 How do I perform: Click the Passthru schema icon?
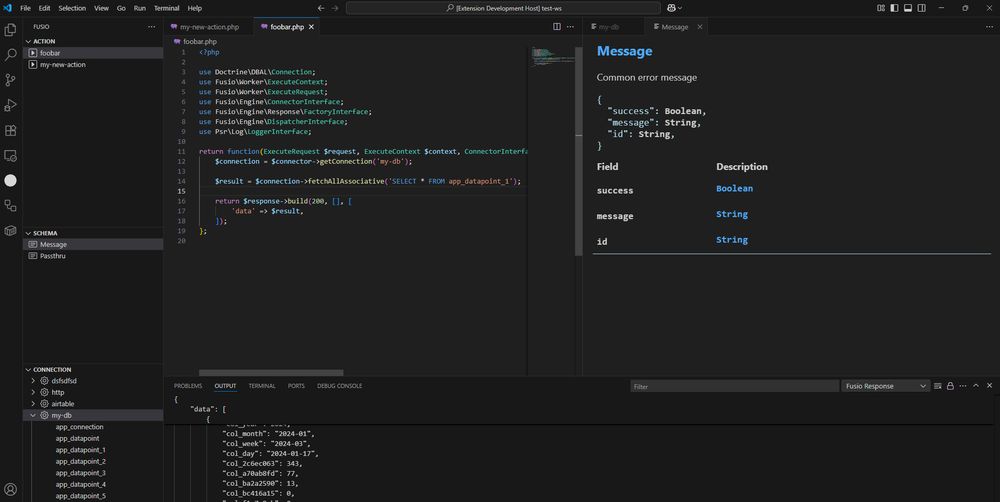33,256
